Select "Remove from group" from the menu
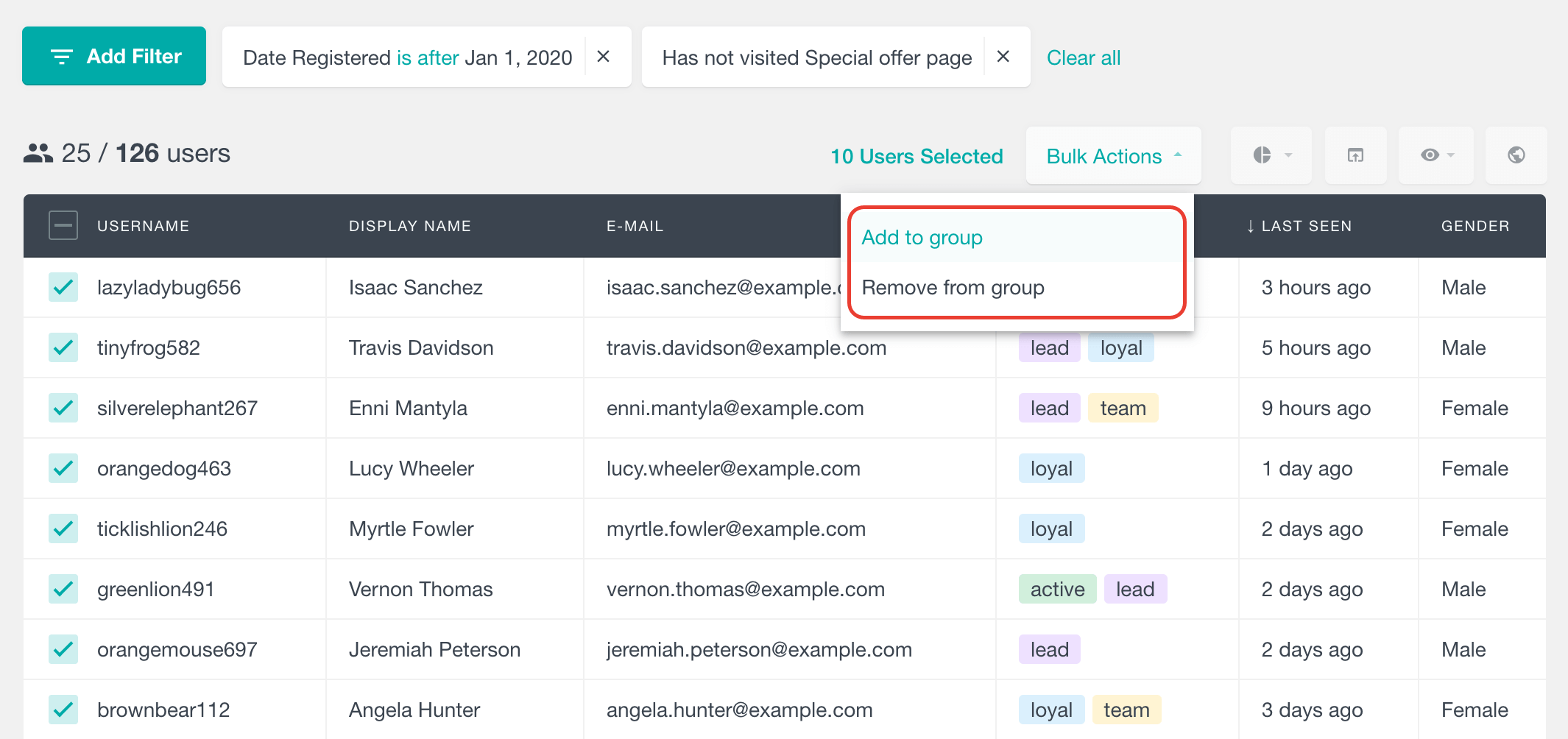 [953, 288]
